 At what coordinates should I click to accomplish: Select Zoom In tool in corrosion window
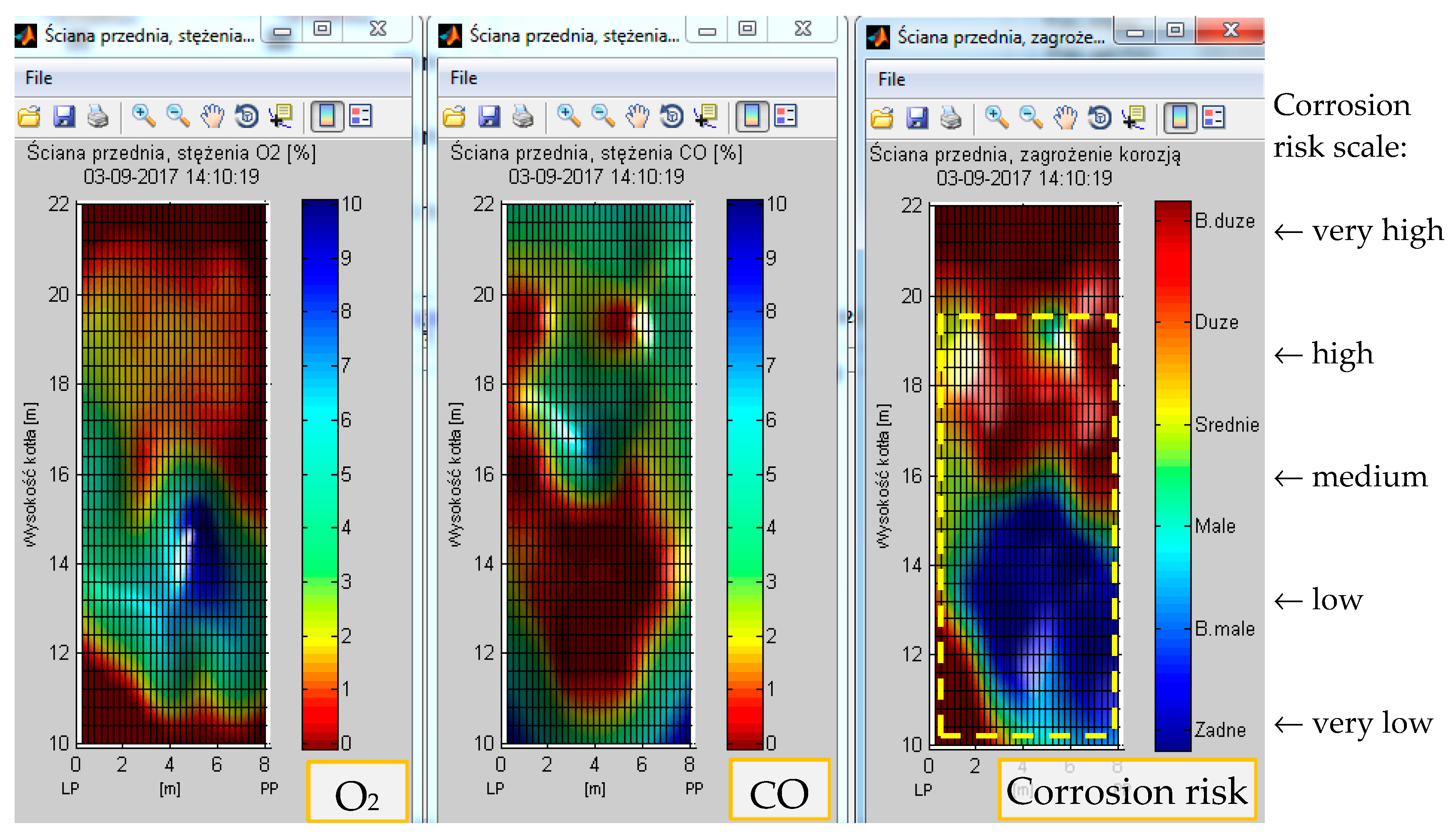click(996, 118)
